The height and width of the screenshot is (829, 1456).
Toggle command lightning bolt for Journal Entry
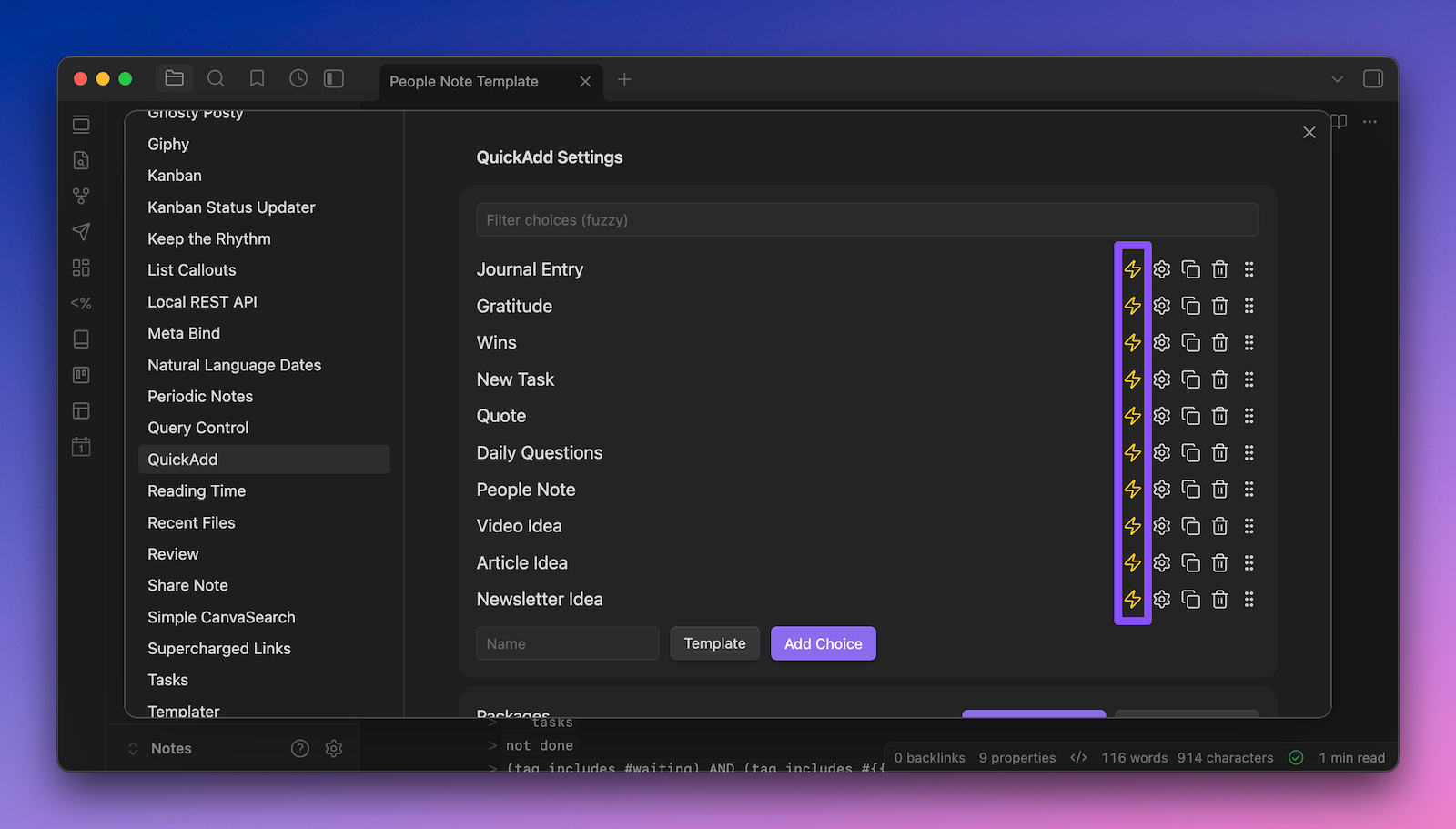point(1132,269)
